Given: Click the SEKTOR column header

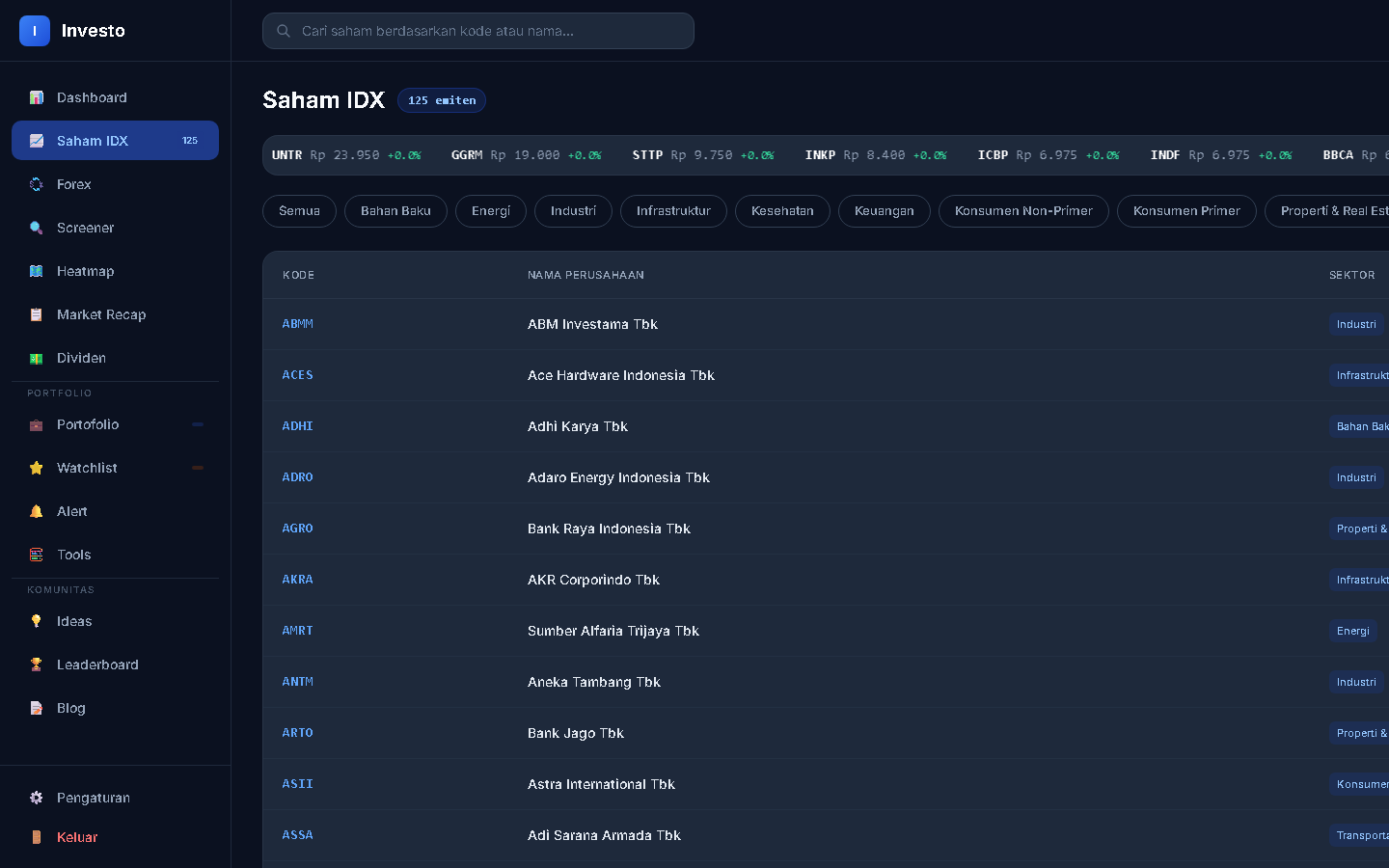Looking at the screenshot, I should [1352, 275].
